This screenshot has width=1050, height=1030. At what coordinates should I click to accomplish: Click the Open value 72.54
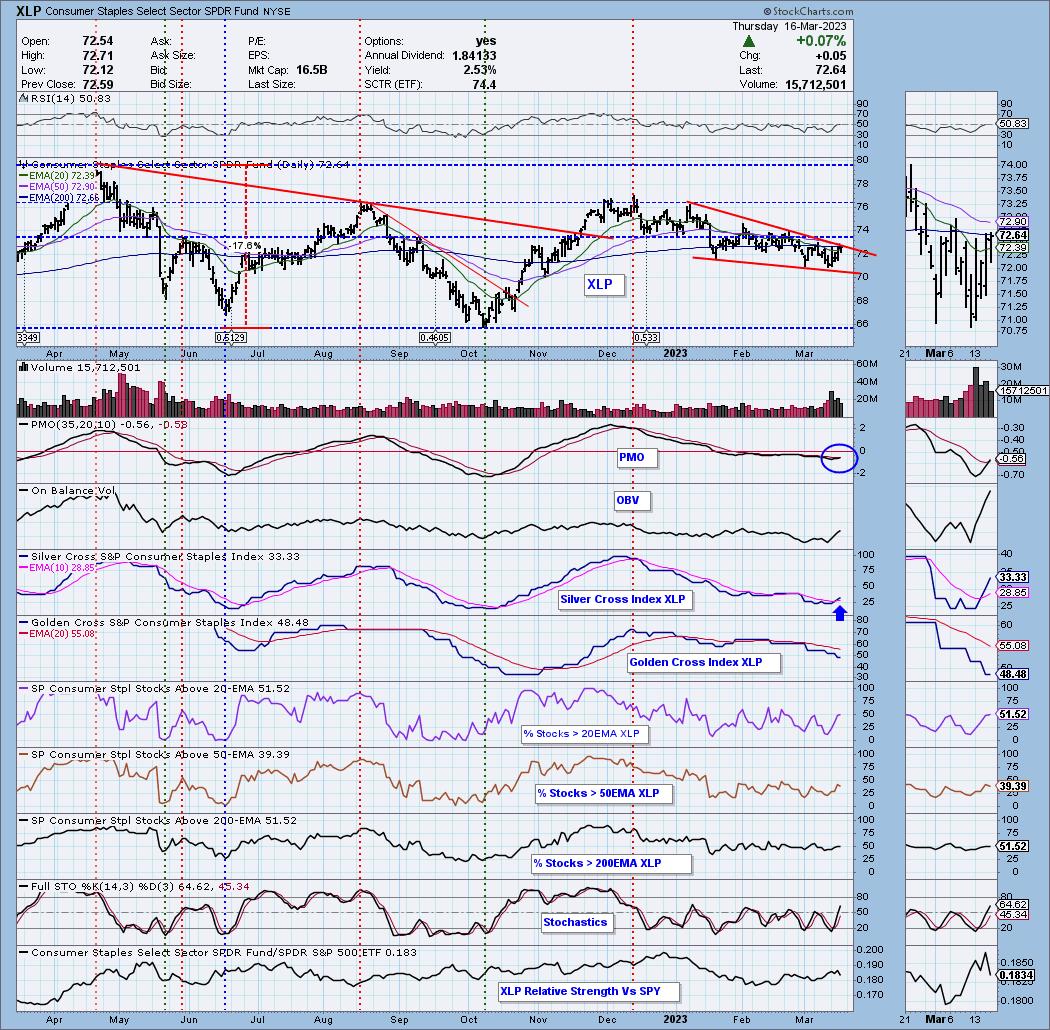tap(98, 42)
